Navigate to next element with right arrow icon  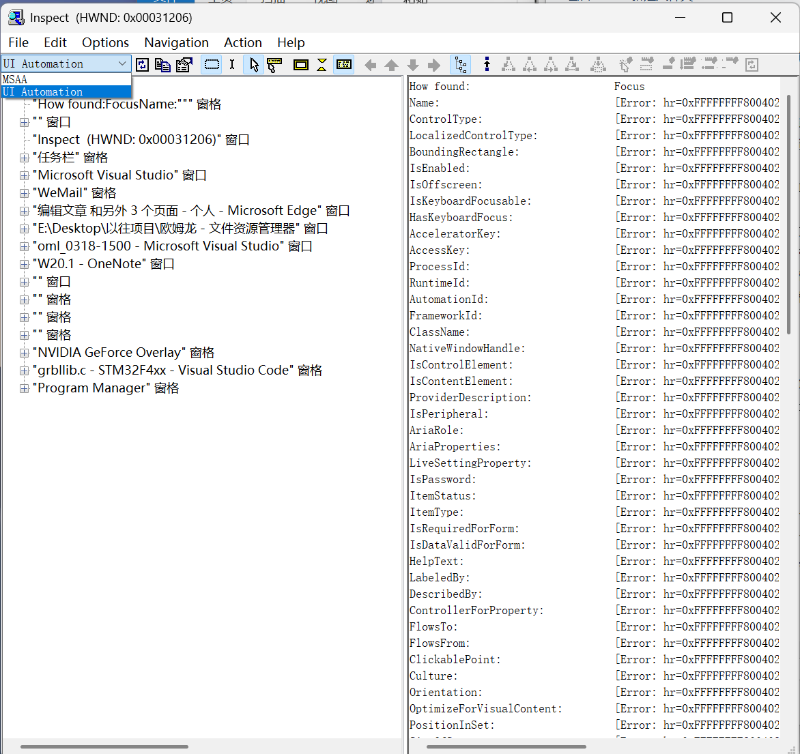pos(436,63)
